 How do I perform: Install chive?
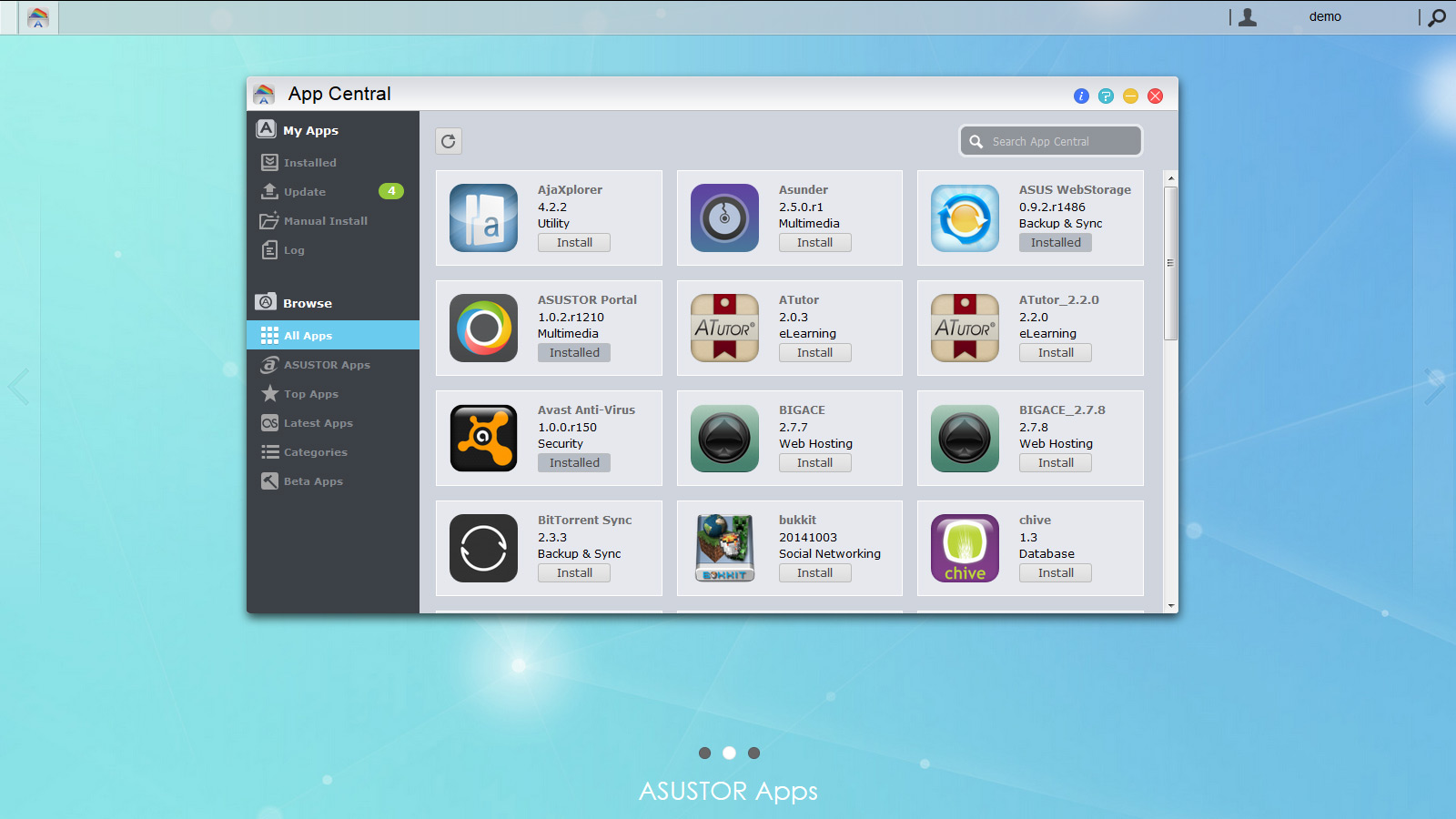click(1056, 573)
